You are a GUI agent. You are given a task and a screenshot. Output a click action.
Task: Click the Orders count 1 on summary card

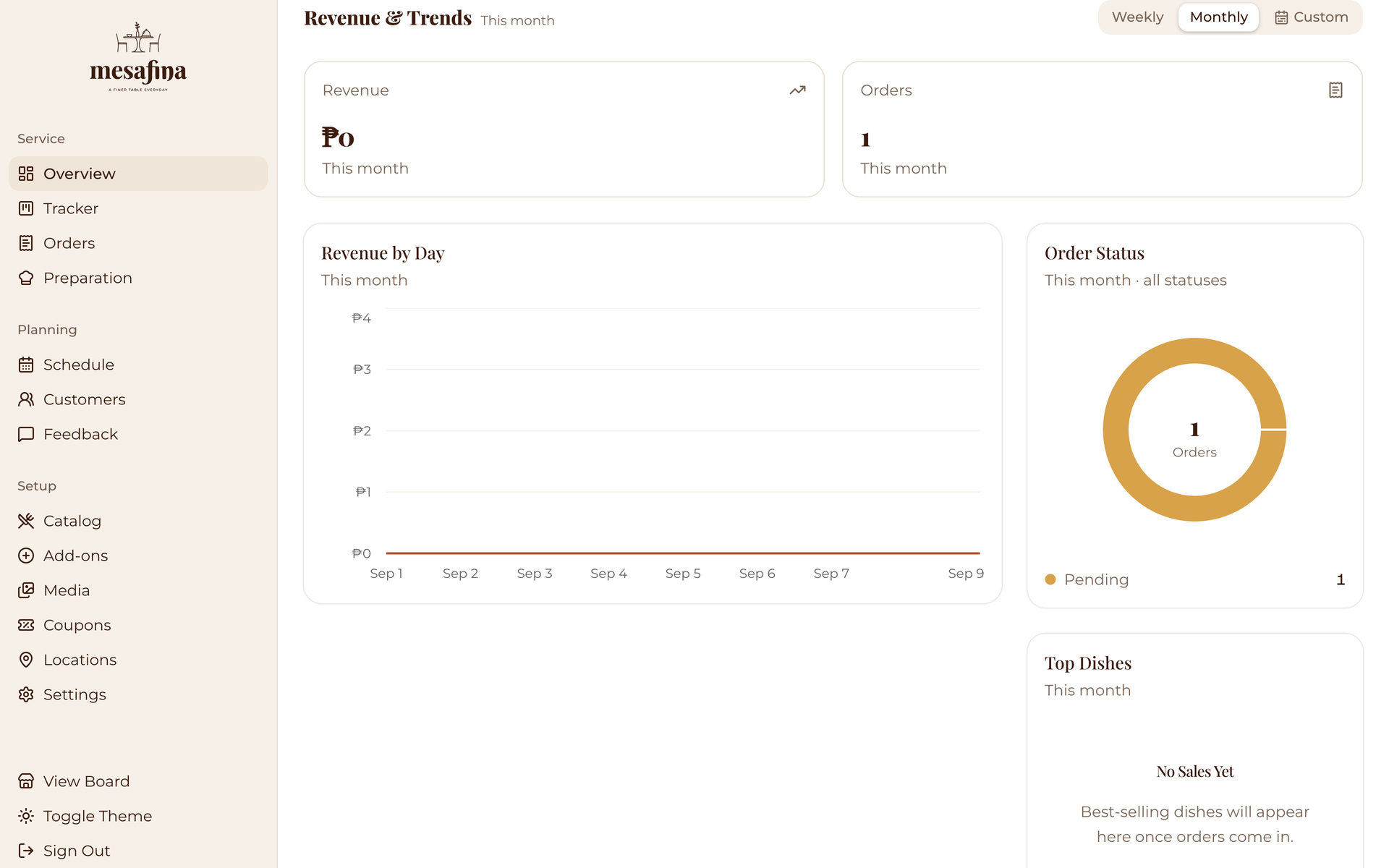(x=865, y=139)
